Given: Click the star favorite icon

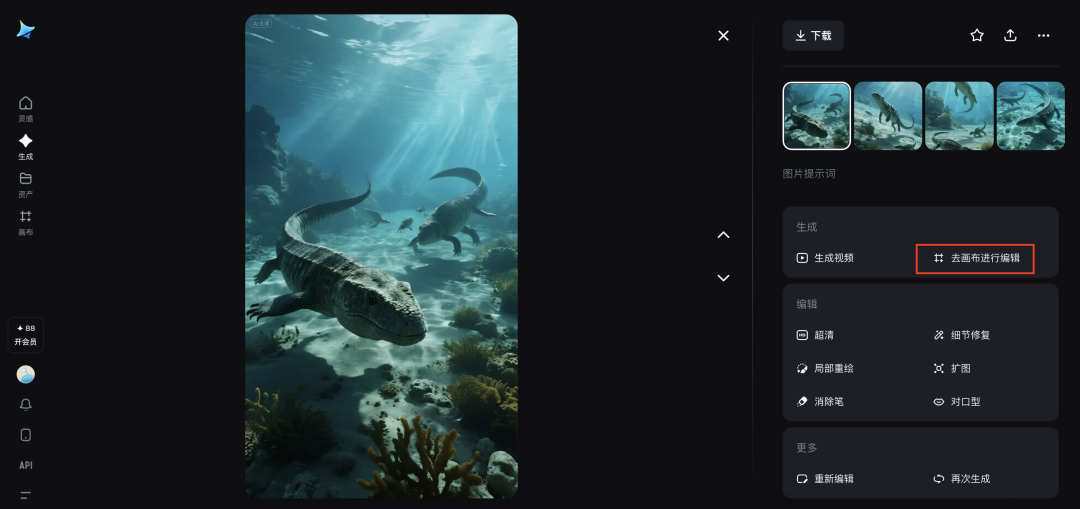Looking at the screenshot, I should (x=977, y=35).
